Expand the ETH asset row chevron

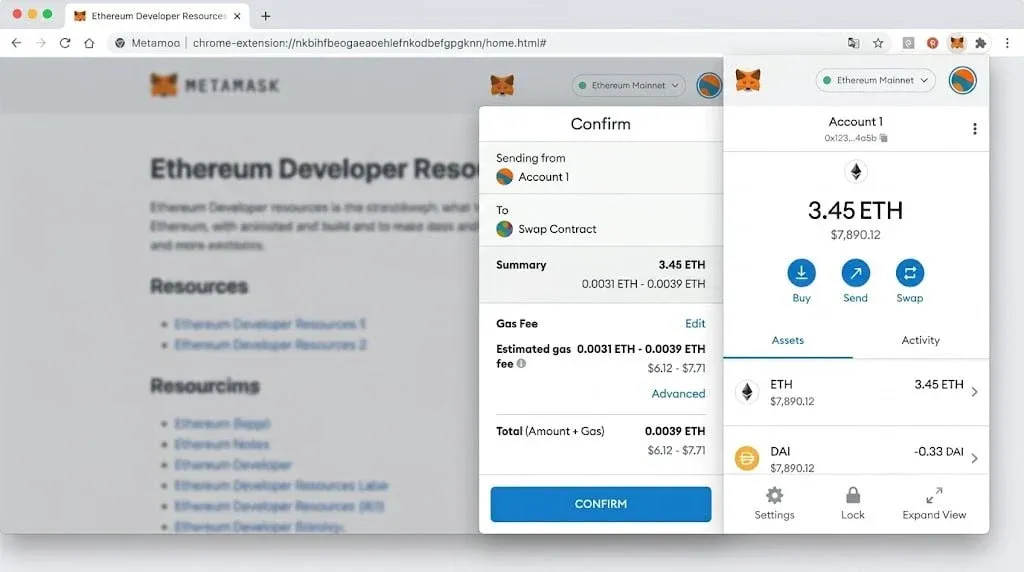click(974, 392)
